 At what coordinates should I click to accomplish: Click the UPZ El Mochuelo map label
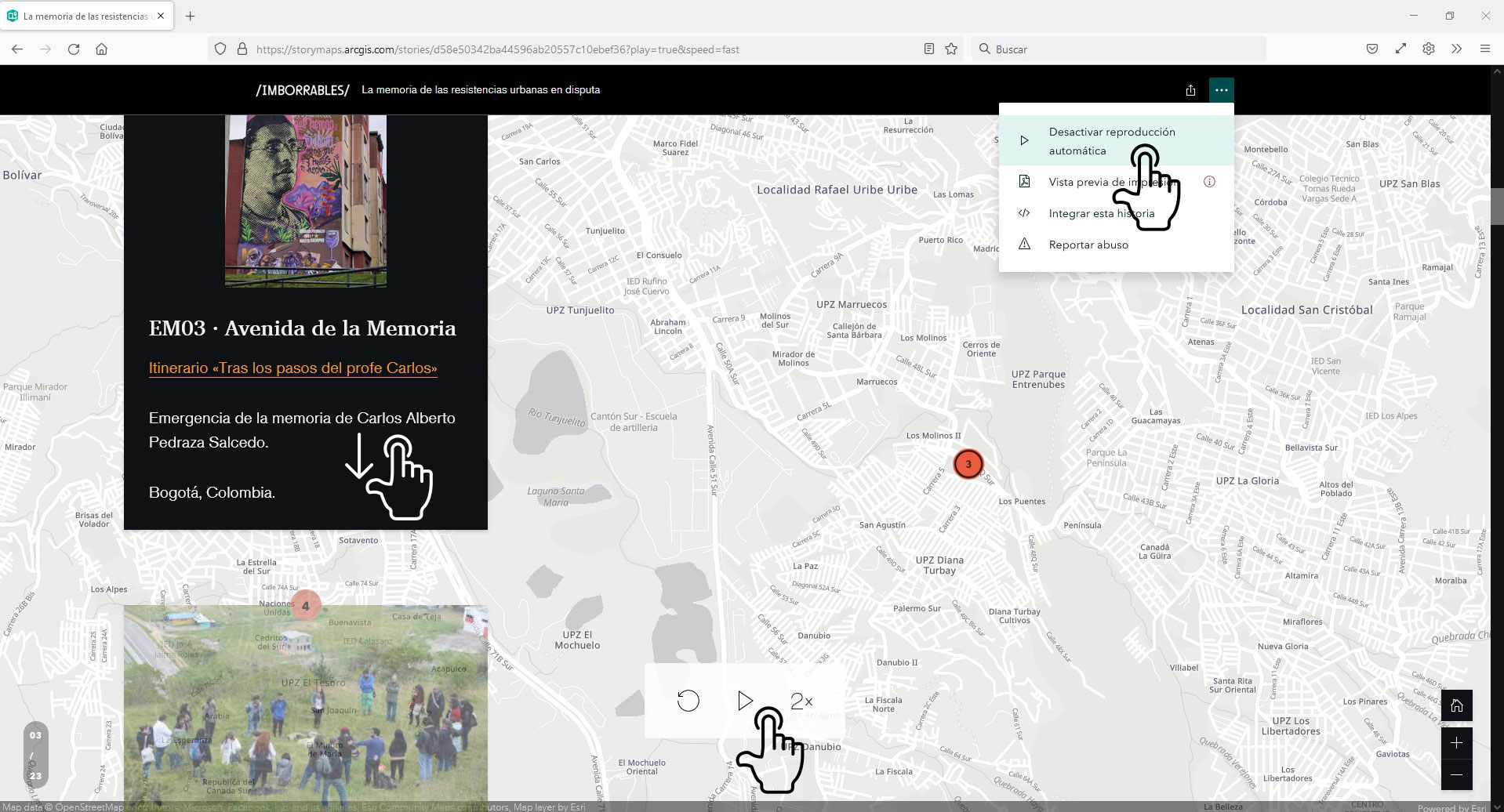point(577,640)
